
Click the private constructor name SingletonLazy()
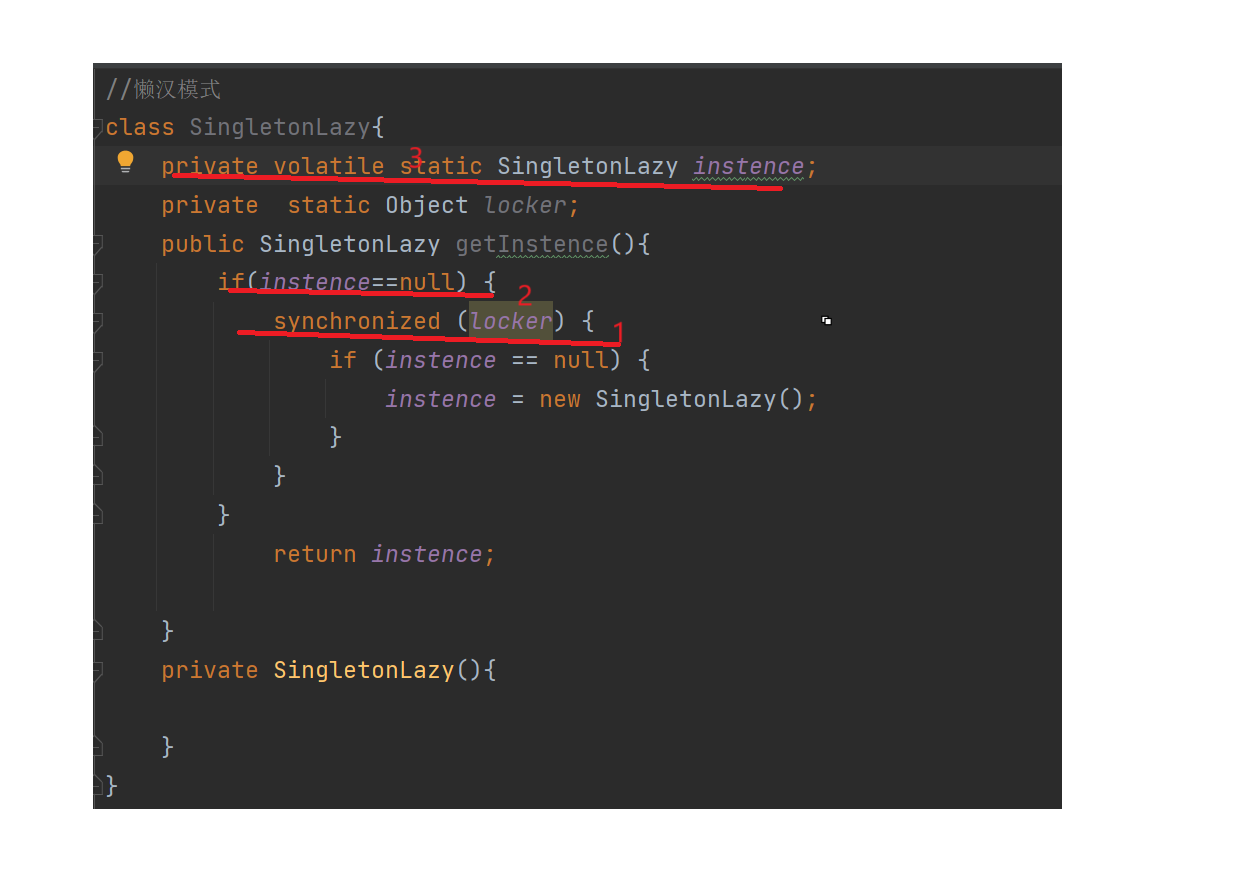tap(378, 670)
